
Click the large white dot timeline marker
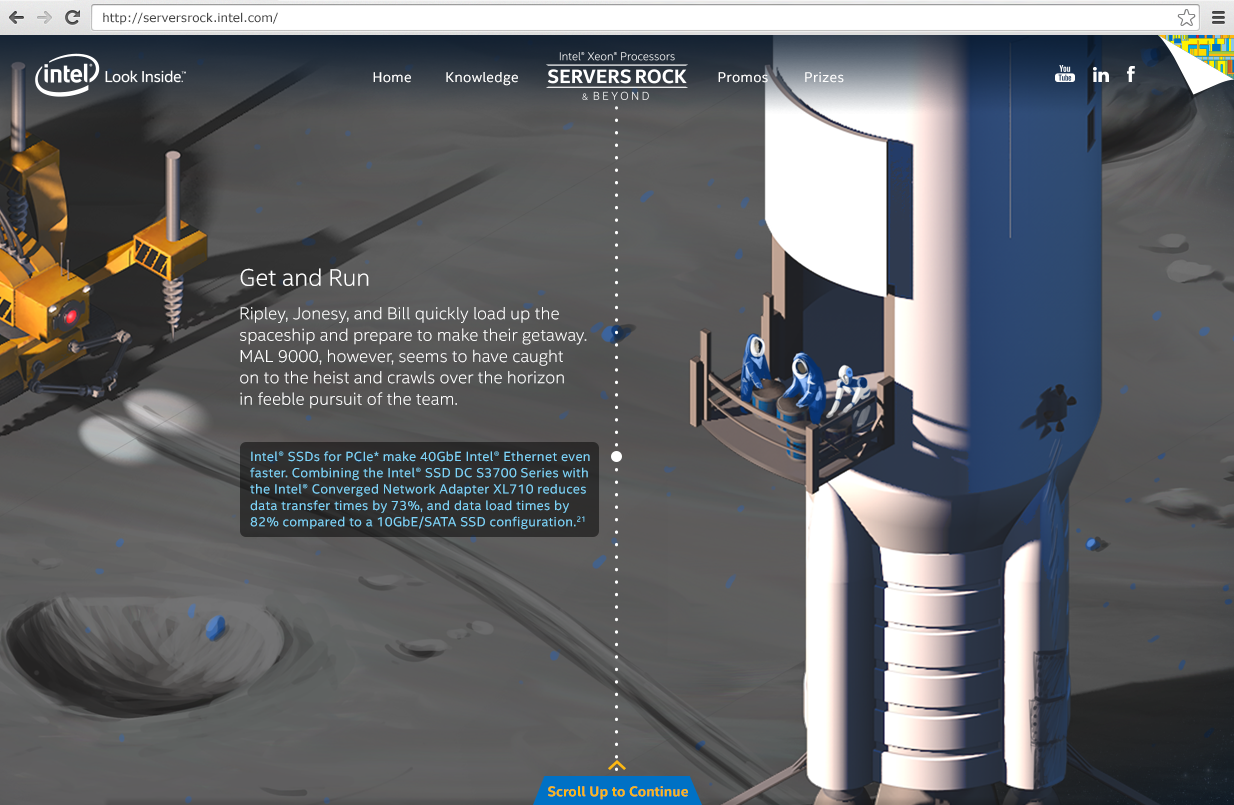point(617,456)
